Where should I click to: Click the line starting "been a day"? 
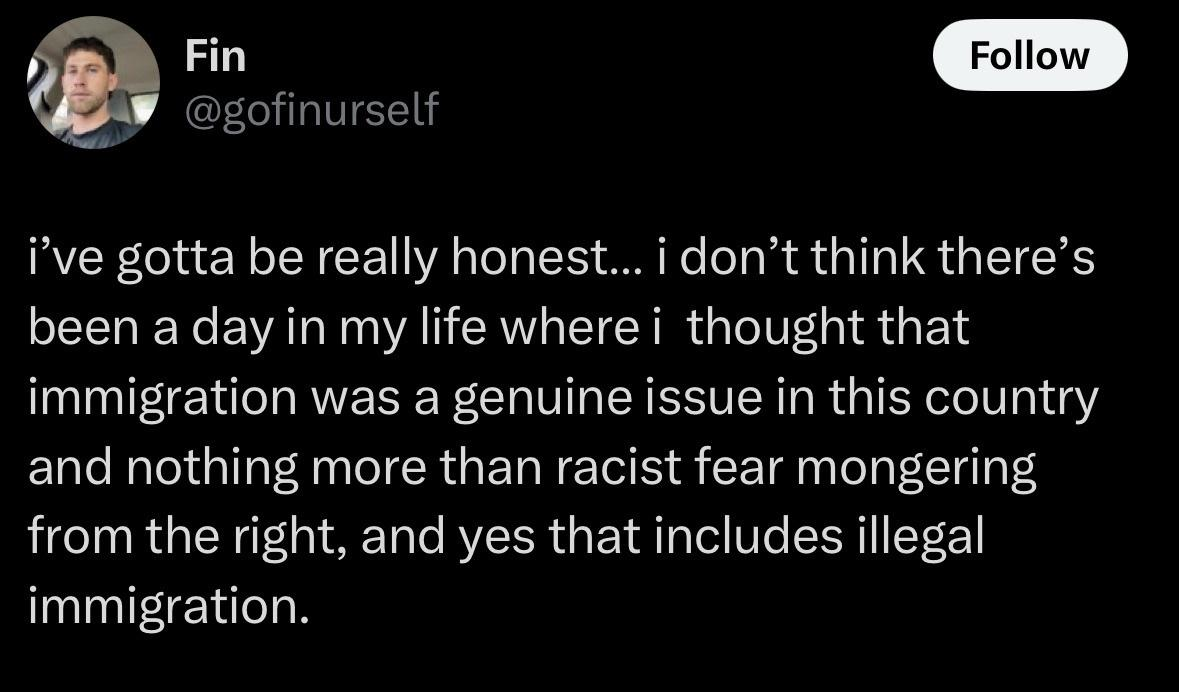[x=499, y=329]
